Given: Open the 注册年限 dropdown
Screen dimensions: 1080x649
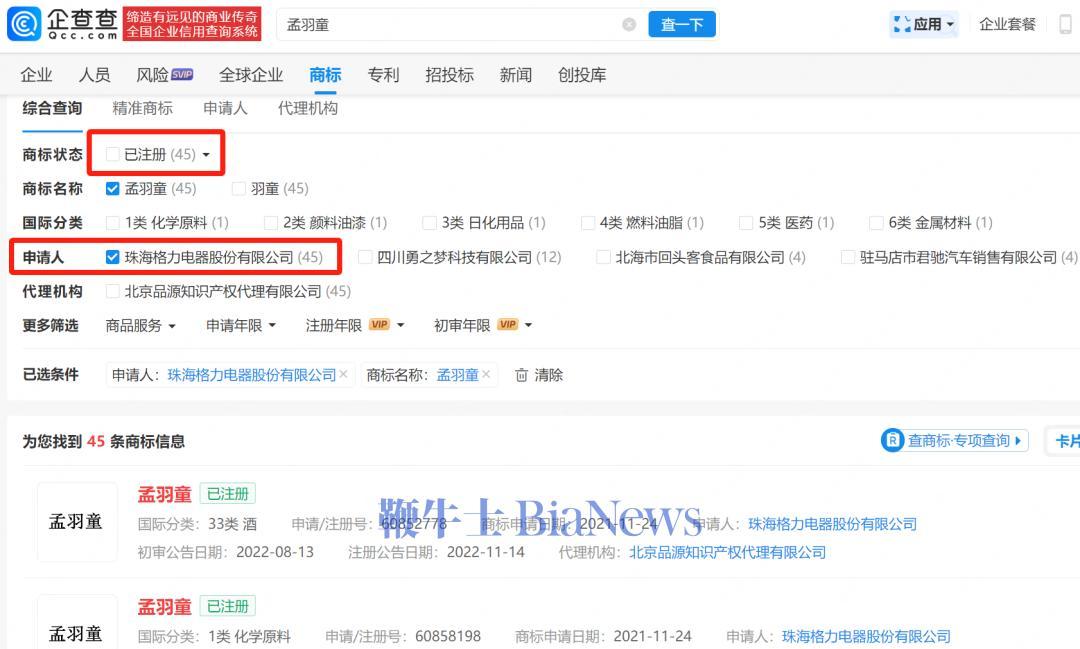Looking at the screenshot, I should [355, 325].
